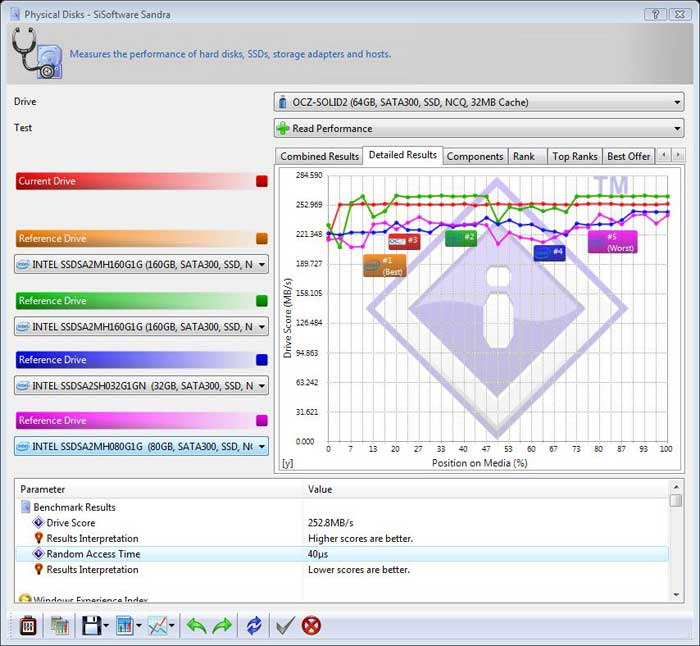
Task: Select the Benchmark Results tree row
Action: pos(342,507)
